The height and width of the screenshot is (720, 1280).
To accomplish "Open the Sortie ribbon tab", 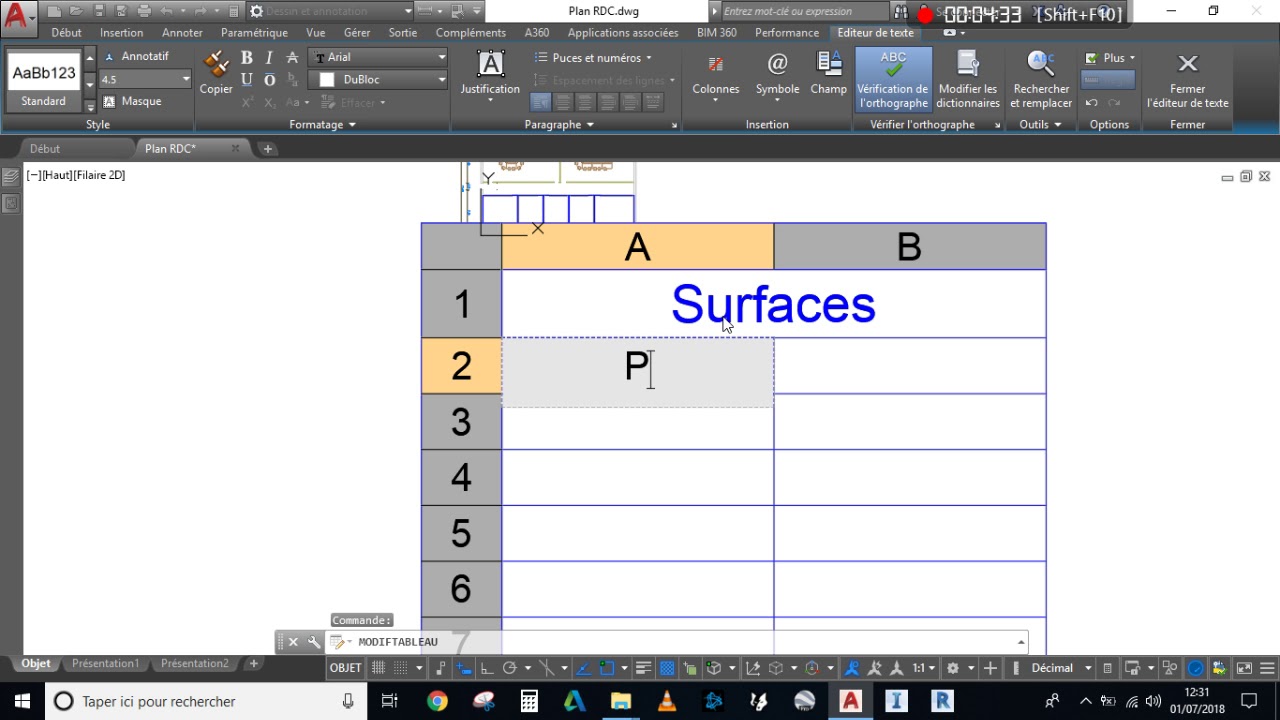I will 403,33.
